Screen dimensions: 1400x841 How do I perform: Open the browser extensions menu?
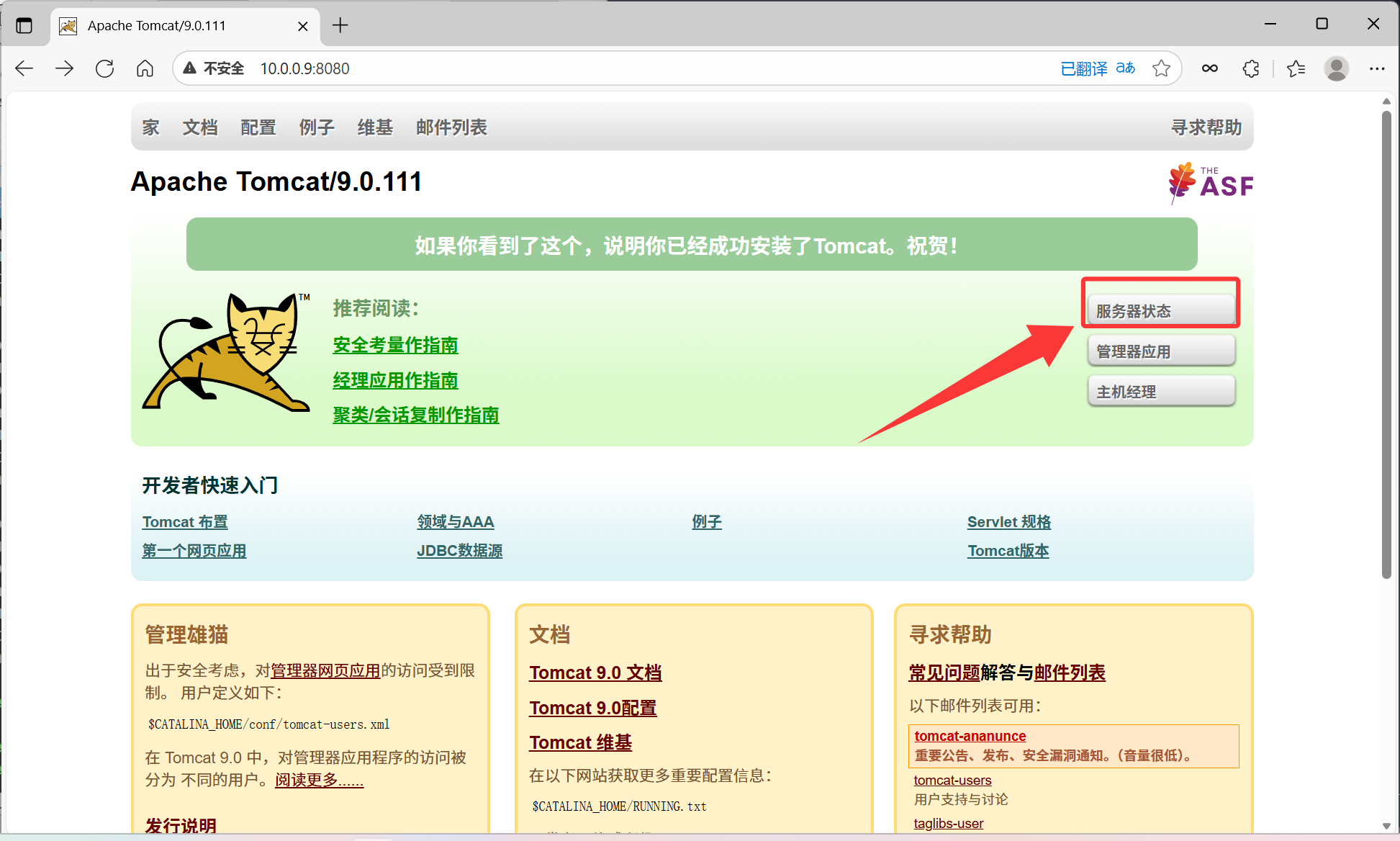tap(1251, 68)
